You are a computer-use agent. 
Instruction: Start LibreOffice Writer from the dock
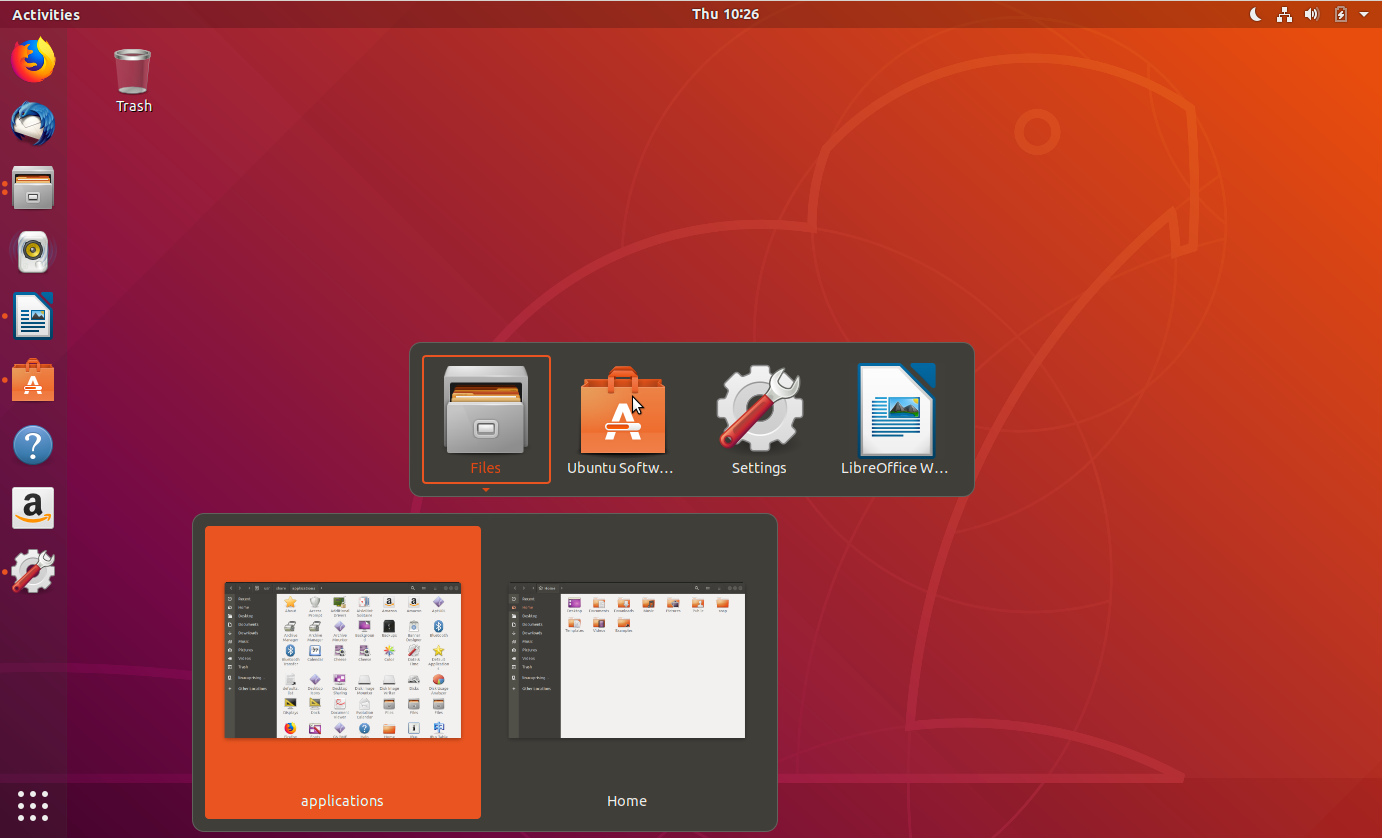click(33, 316)
